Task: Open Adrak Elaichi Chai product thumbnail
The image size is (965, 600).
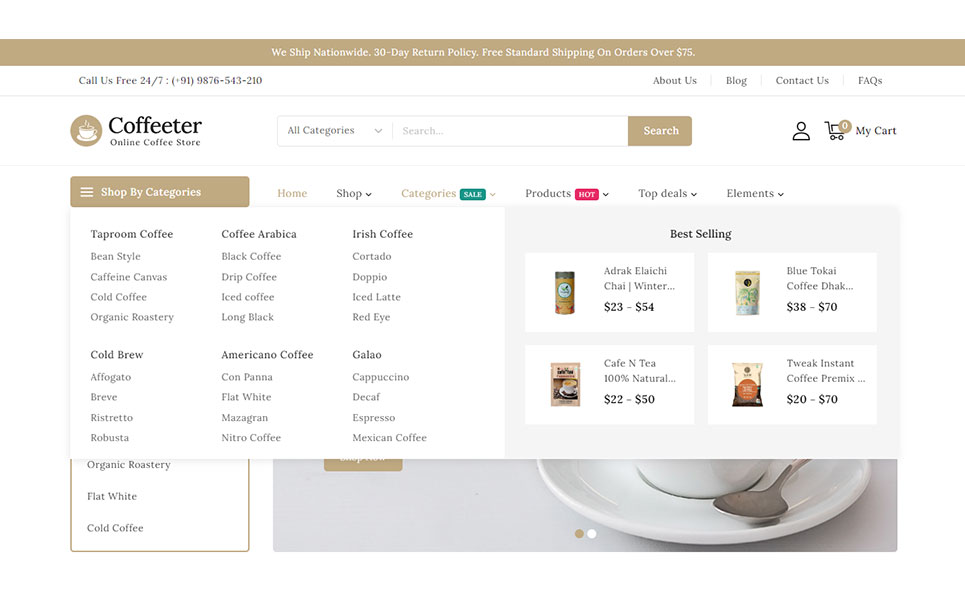Action: pos(564,292)
